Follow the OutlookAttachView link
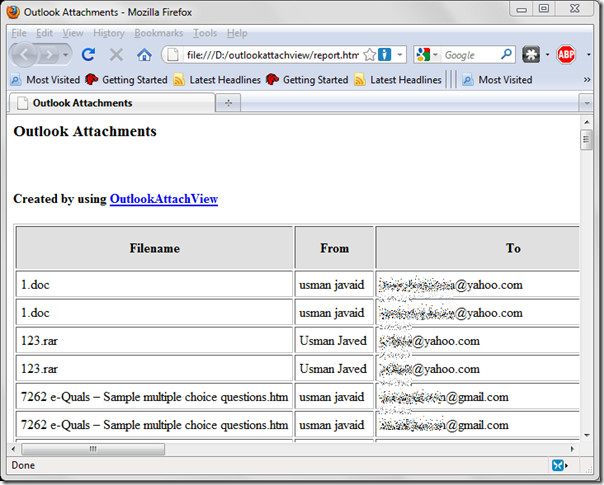Viewport: 604px width, 485px height. coord(164,199)
